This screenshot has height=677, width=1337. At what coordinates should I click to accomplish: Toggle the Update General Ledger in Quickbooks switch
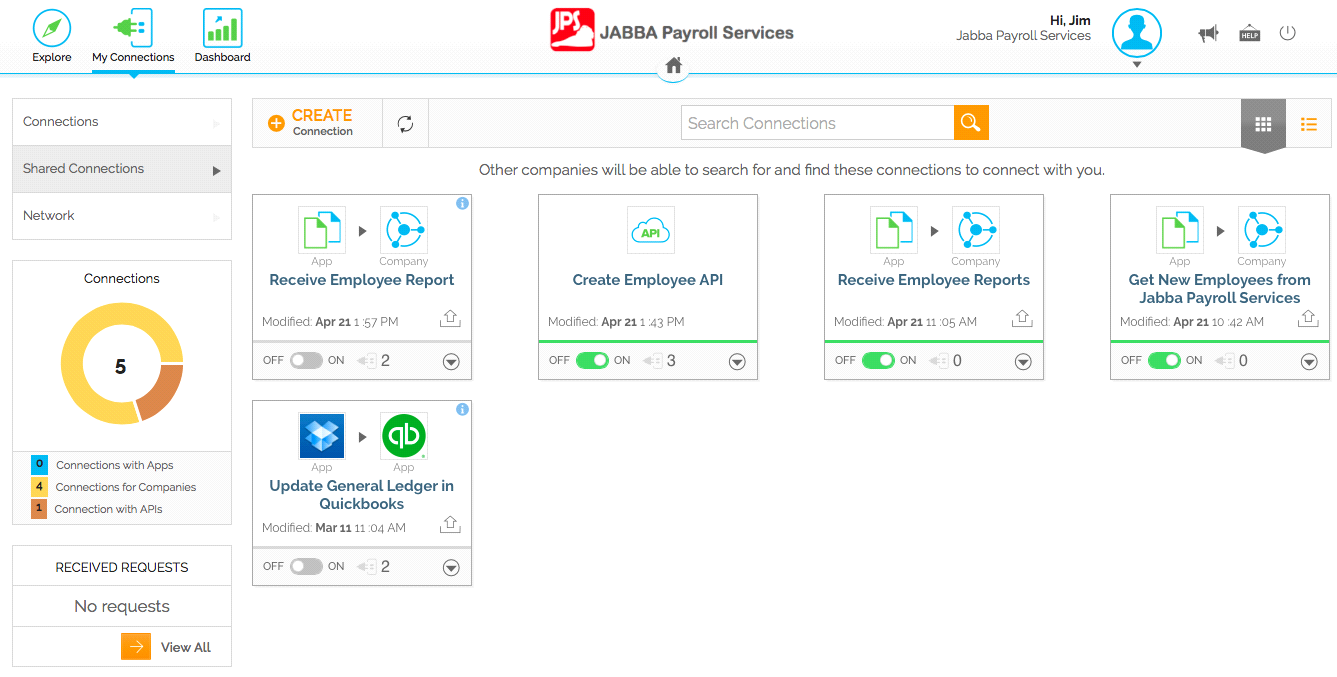pos(306,567)
